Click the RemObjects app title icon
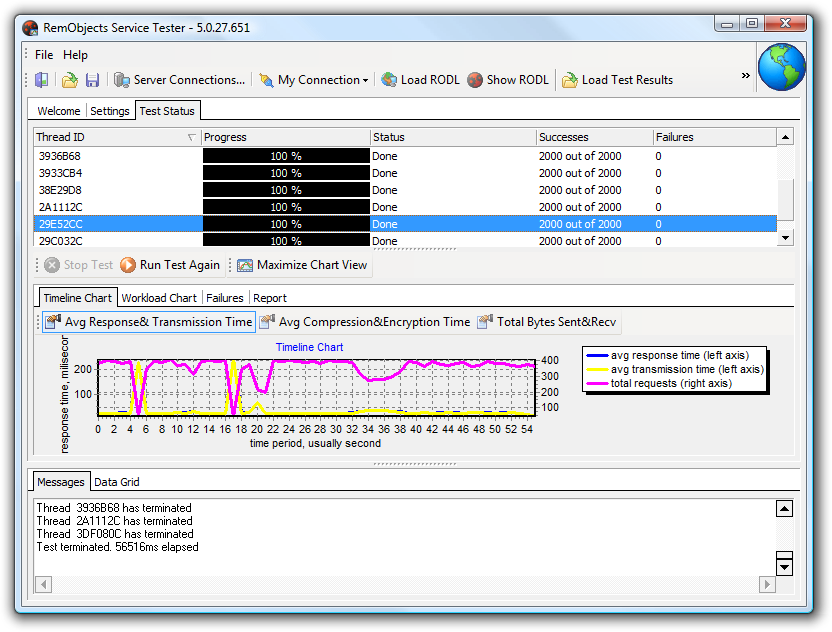Viewport: 832px width, 632px height. pyautogui.click(x=30, y=28)
